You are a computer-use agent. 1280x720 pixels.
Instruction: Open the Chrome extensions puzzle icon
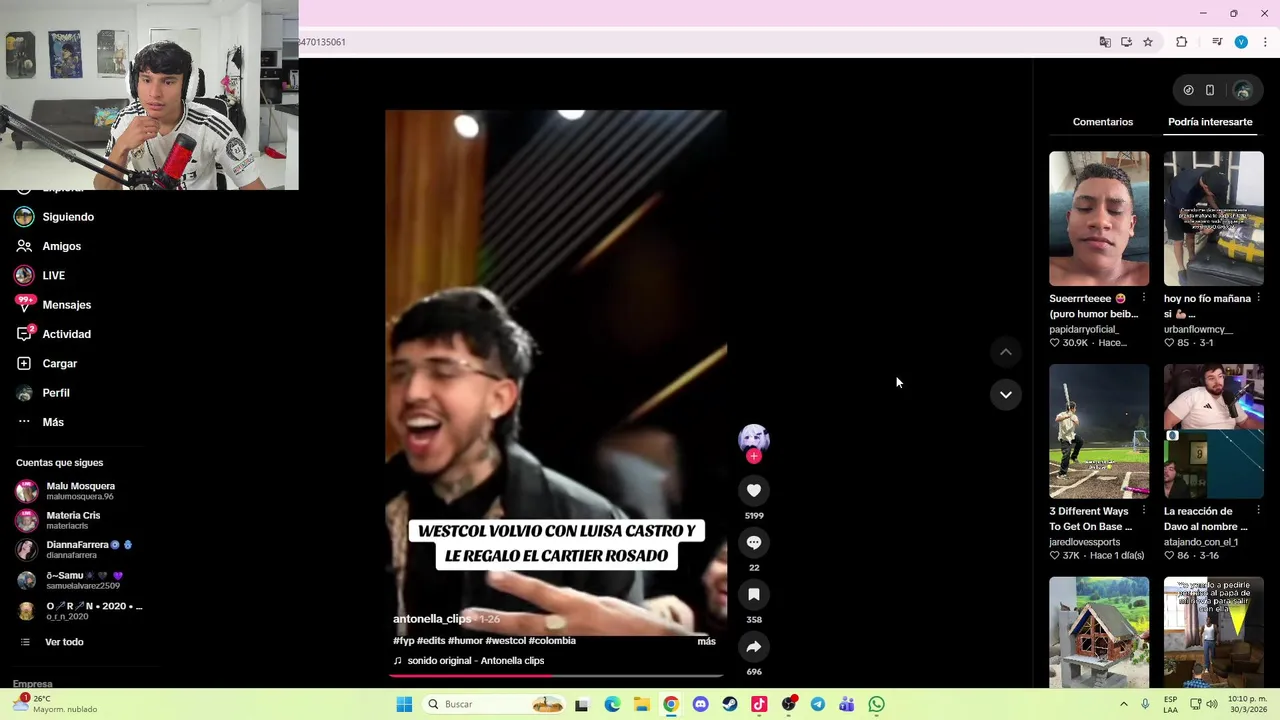coord(1182,42)
